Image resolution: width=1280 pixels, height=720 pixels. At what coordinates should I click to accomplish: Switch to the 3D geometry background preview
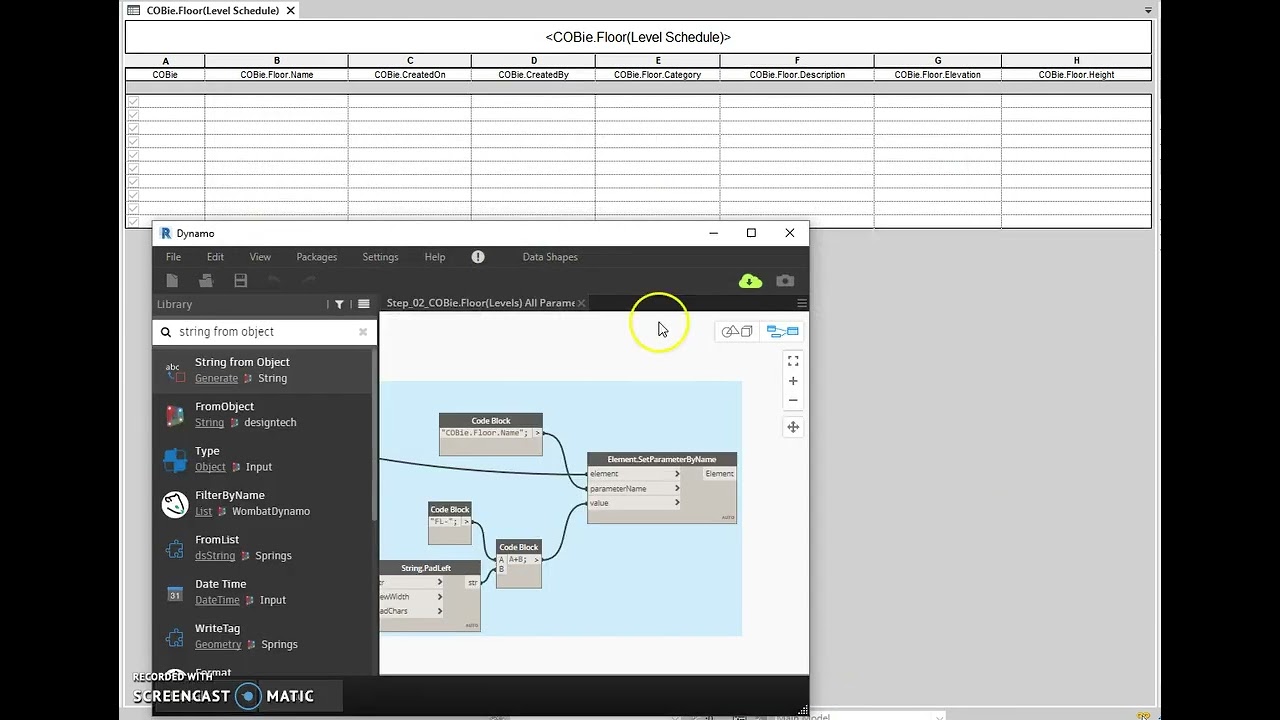737,331
